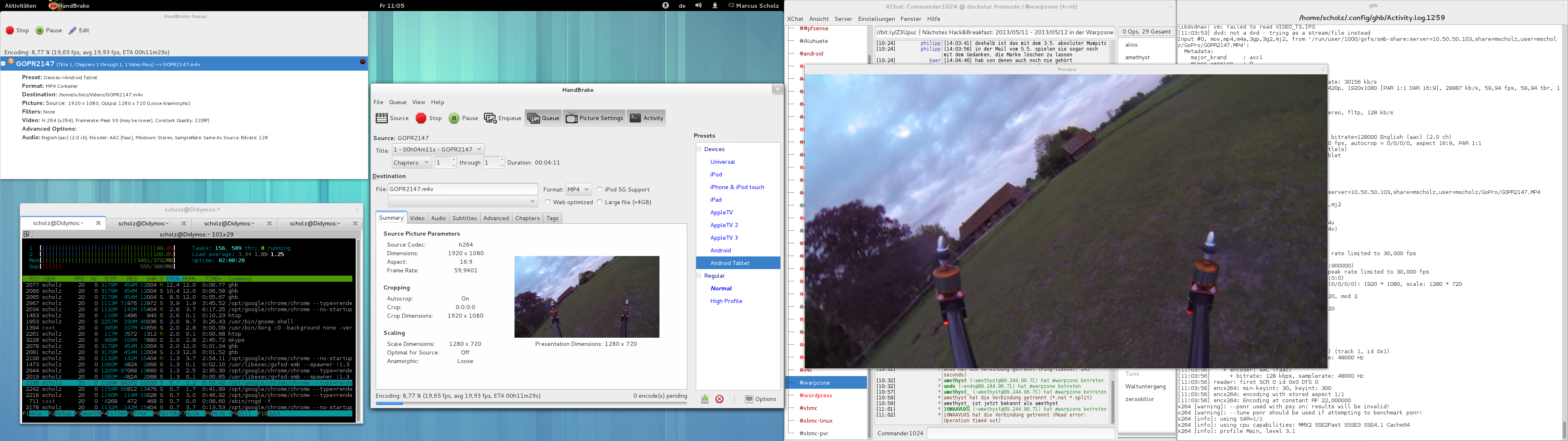This screenshot has width=1568, height=441.
Task: Increase end chapter spinner value
Action: pyautogui.click(x=501, y=160)
